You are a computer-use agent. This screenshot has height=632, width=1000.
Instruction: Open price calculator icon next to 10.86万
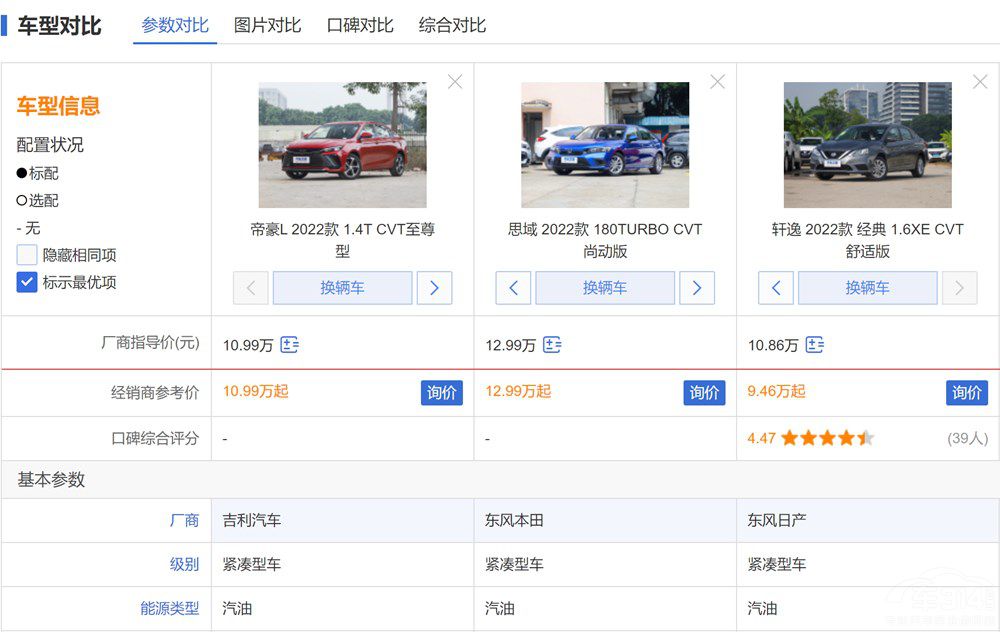click(x=815, y=345)
